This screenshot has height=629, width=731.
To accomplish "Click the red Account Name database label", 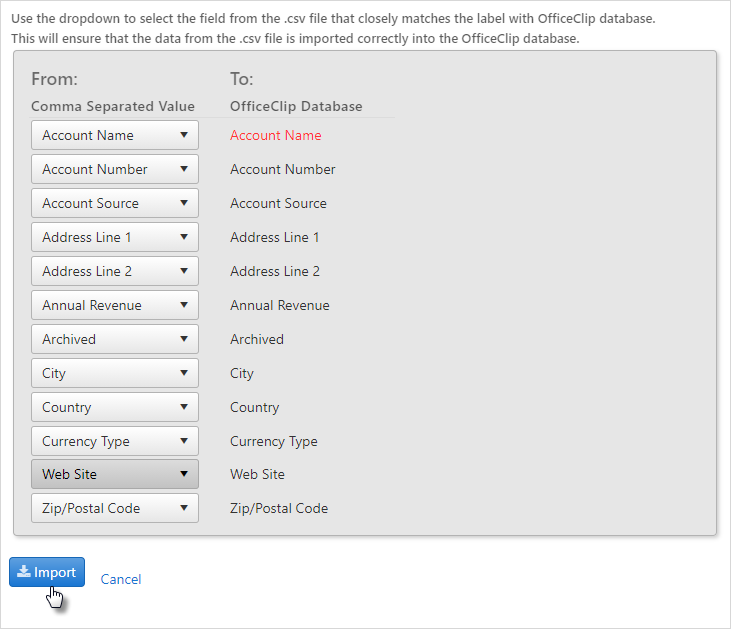I will 276,135.
